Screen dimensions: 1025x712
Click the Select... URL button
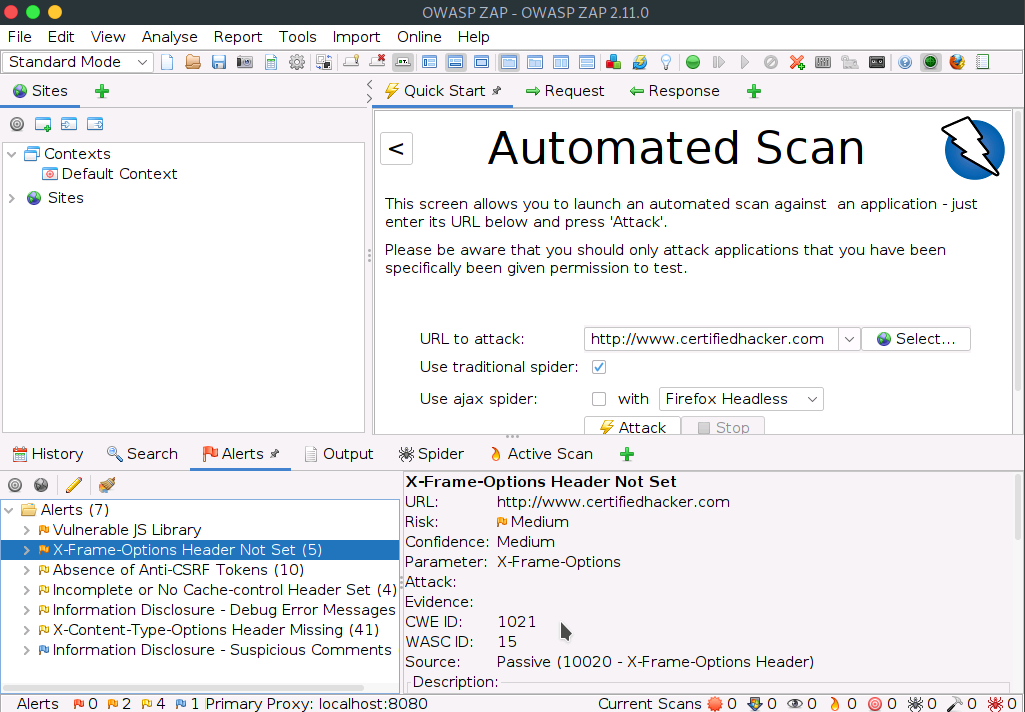point(915,339)
